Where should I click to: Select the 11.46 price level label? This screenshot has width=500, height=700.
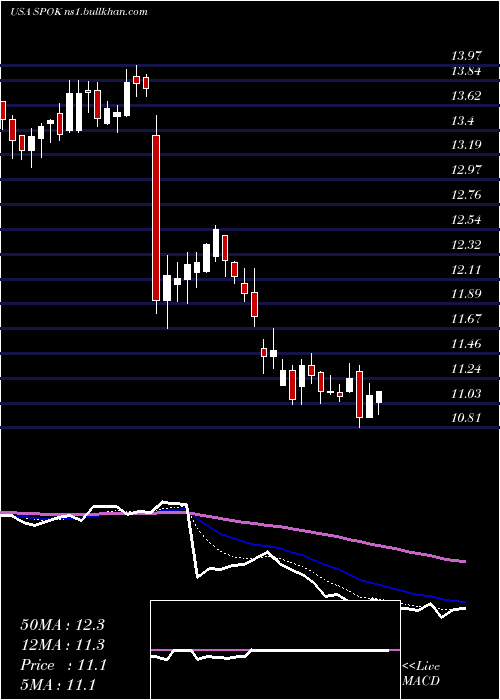click(466, 344)
